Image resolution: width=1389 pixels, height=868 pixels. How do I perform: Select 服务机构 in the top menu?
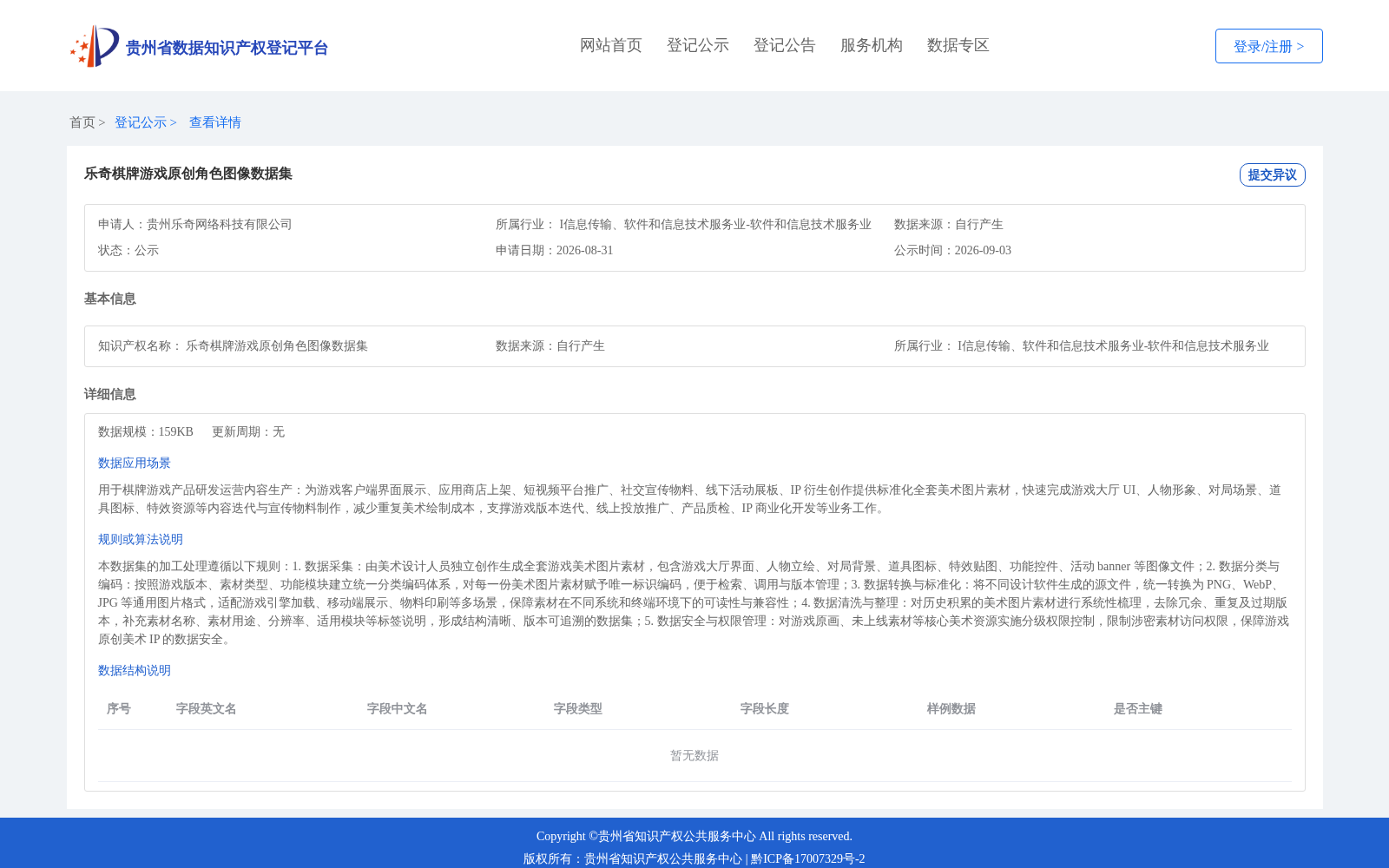click(x=872, y=45)
